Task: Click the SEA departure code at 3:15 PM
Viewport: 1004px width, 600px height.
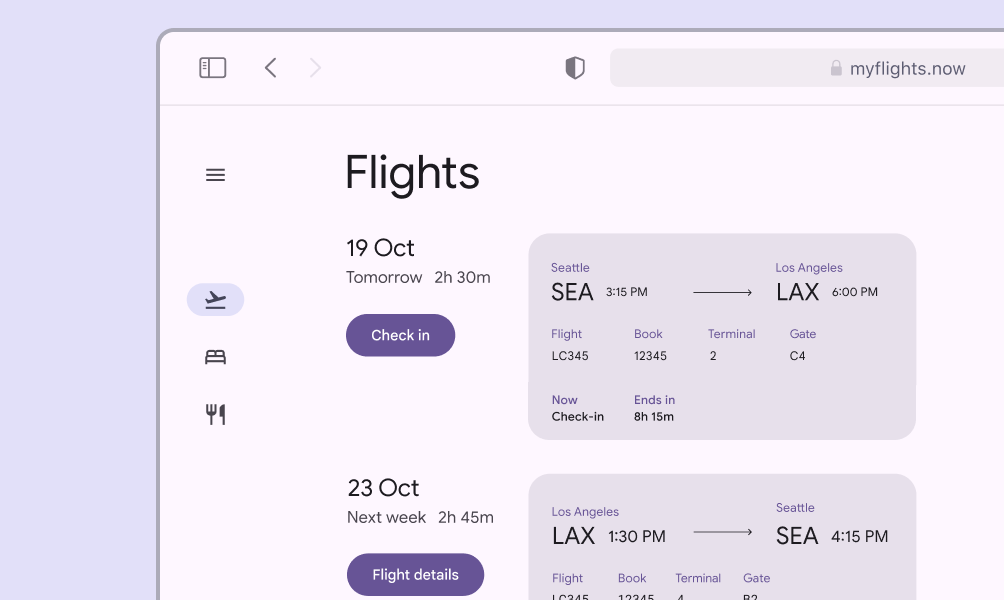Action: [x=572, y=292]
